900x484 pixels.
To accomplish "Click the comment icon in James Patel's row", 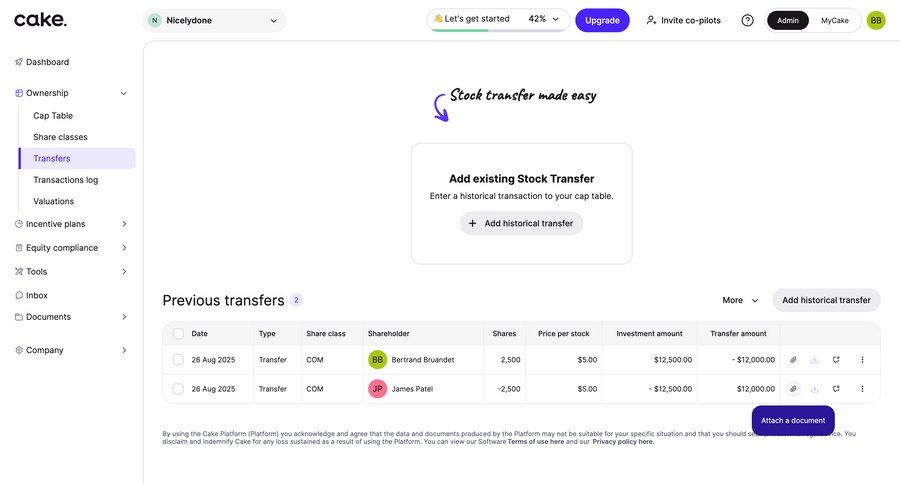I will point(836,389).
